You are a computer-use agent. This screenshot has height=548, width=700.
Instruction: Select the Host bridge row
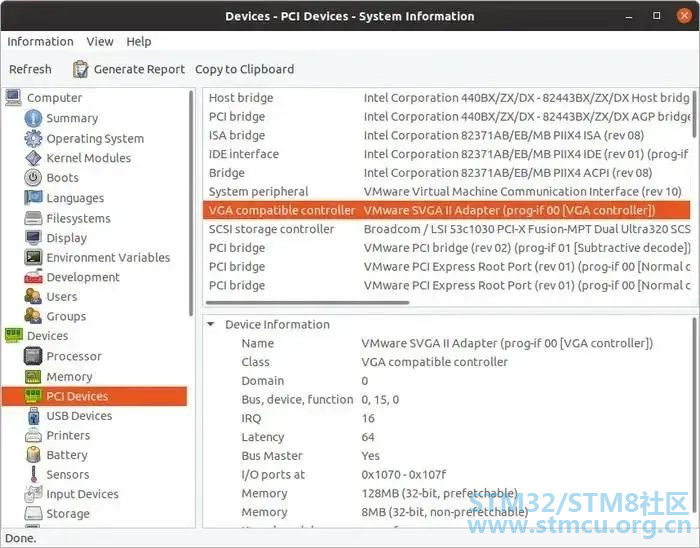pyautogui.click(x=447, y=98)
